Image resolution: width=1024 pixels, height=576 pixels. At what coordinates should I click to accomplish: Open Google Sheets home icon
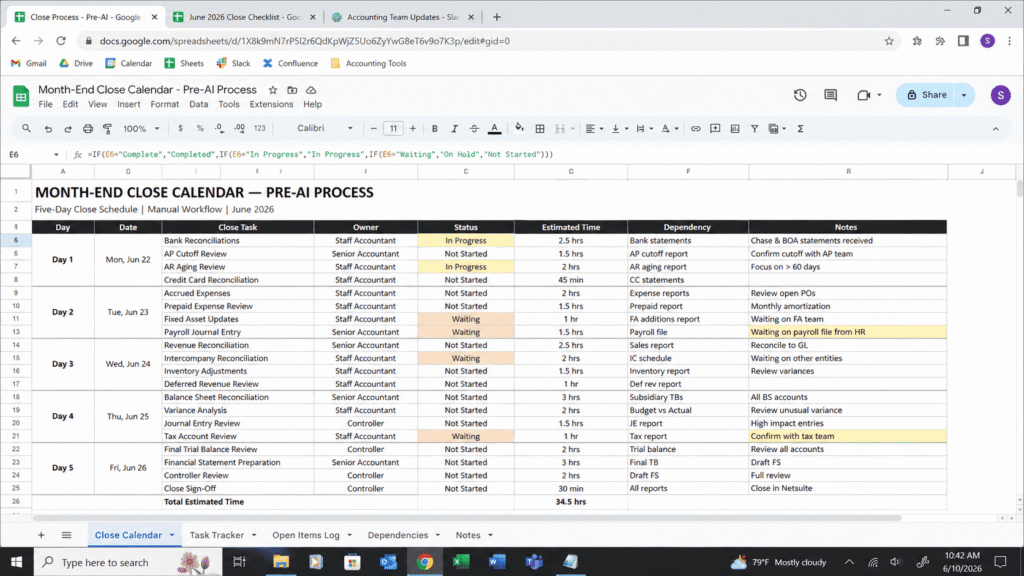(x=21, y=96)
